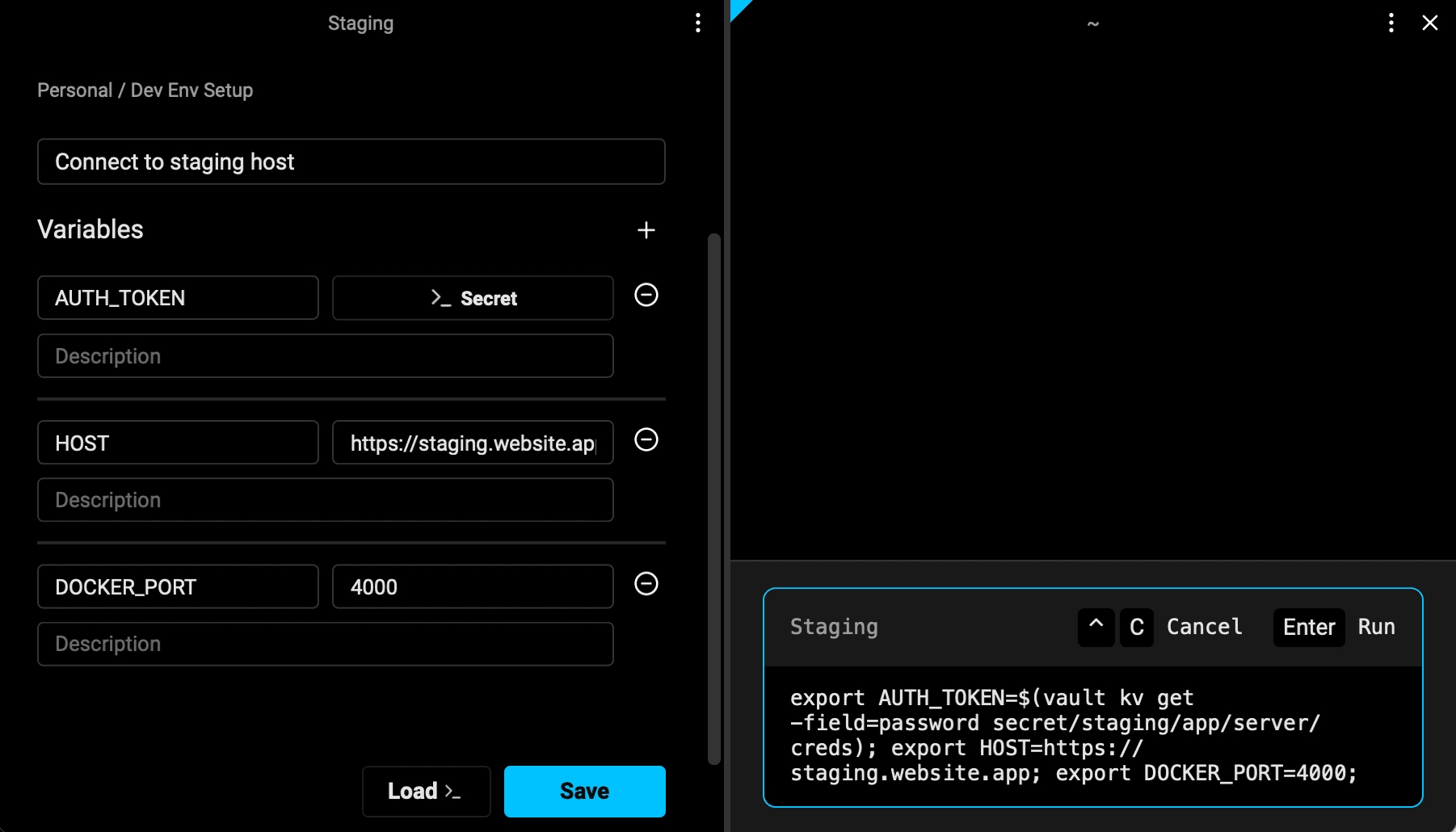
Task: Click the Enter key to run command
Action: 1308,628
